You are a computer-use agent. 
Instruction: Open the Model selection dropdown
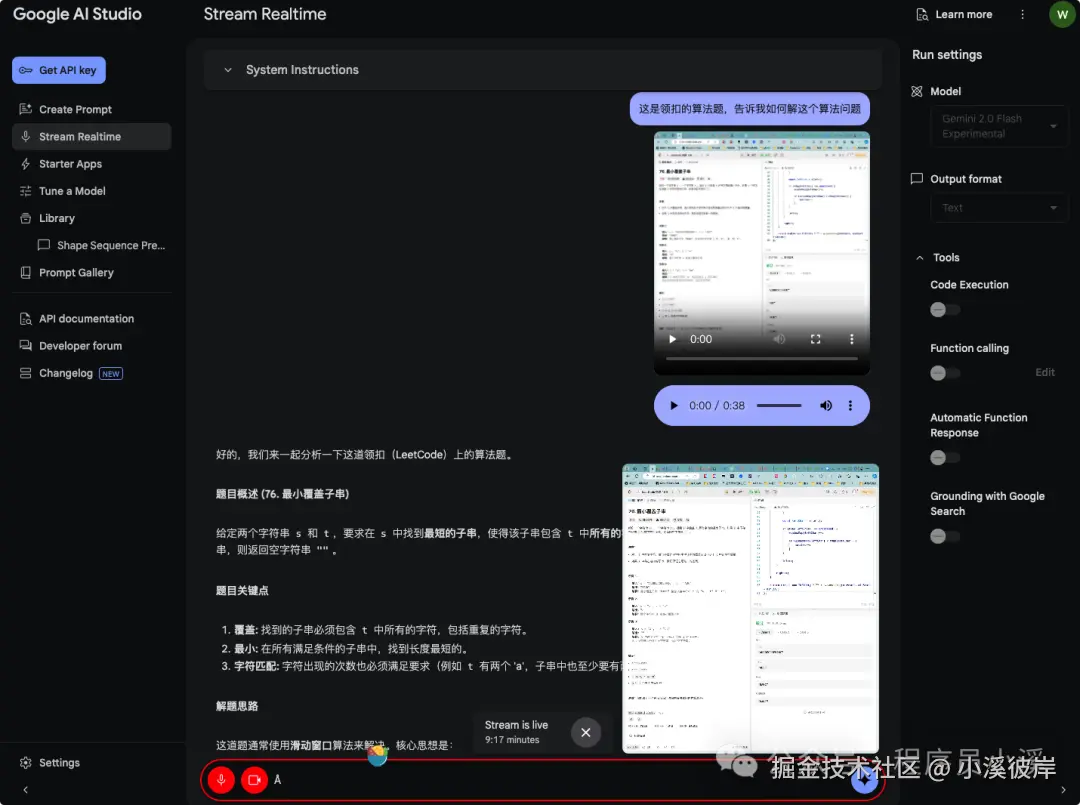coord(998,125)
